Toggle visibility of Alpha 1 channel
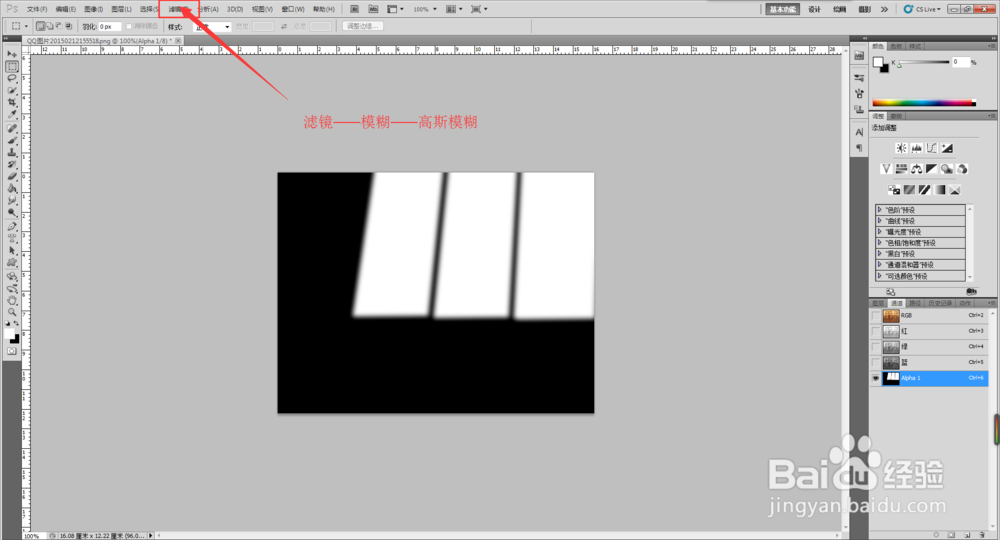Image resolution: width=1000 pixels, height=540 pixels. point(876,378)
